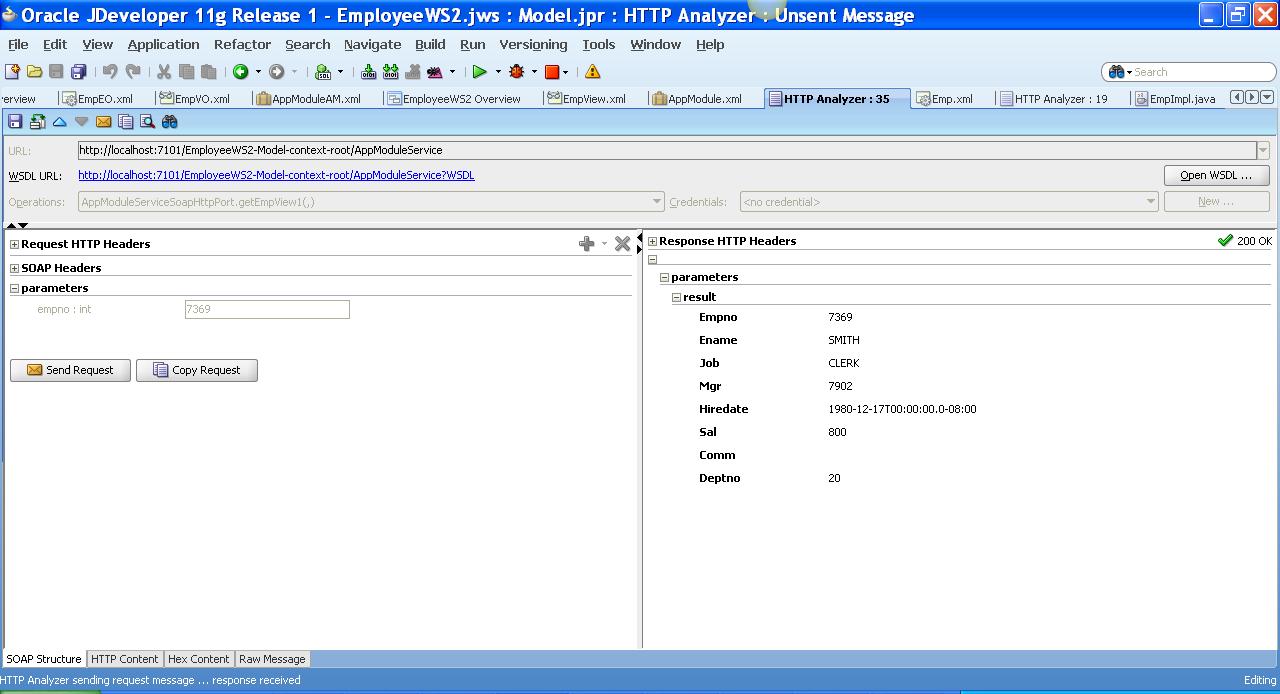Click the Send envelope icon in the analyzer toolbar

[x=104, y=121]
